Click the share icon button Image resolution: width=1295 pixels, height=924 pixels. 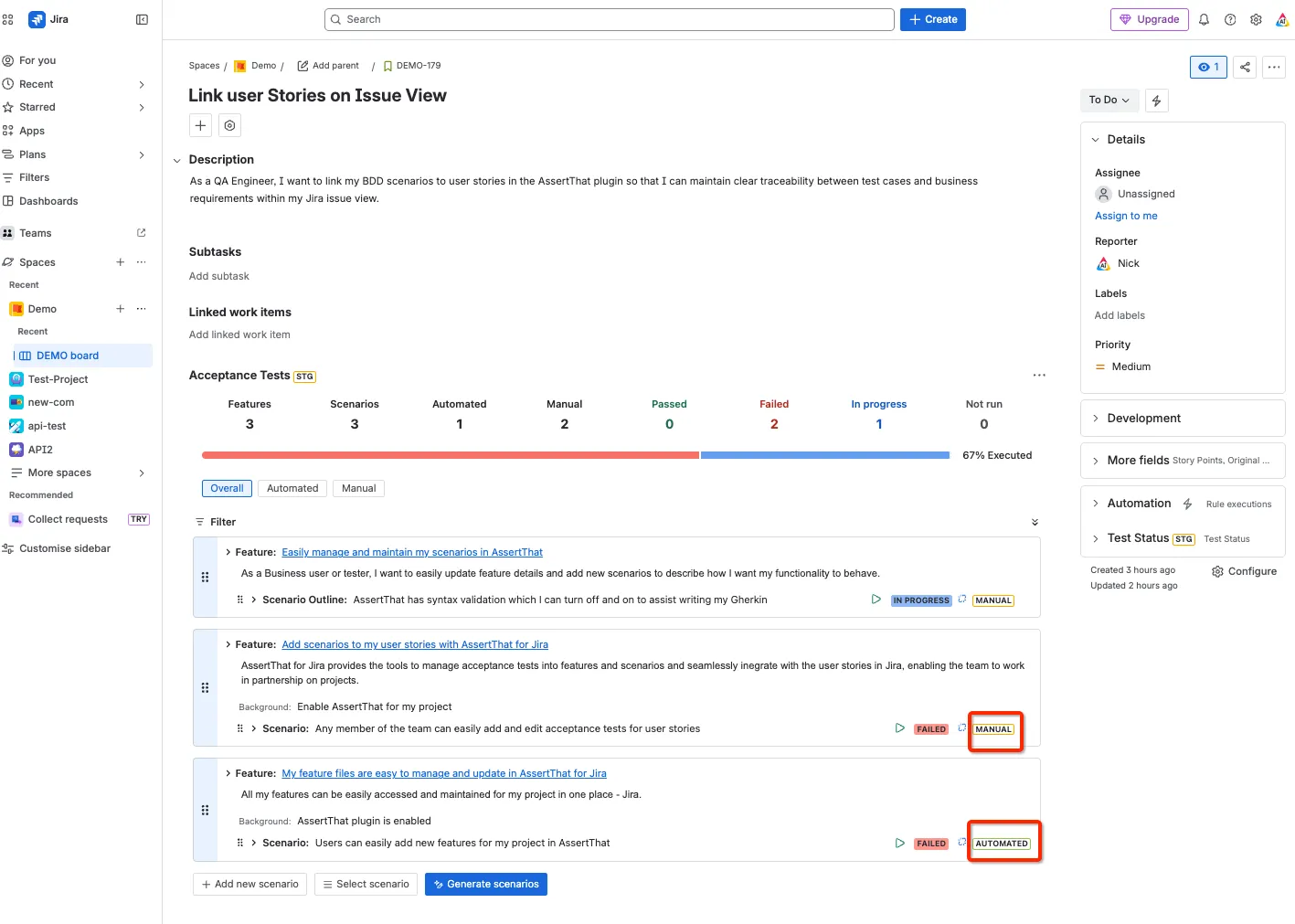coord(1245,67)
